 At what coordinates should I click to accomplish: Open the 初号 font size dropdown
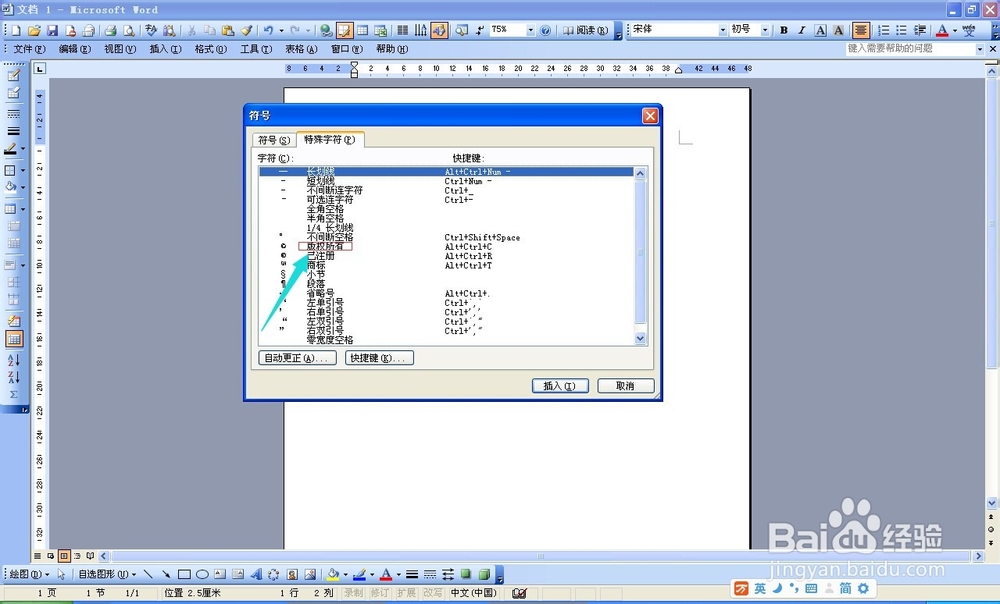pos(765,30)
